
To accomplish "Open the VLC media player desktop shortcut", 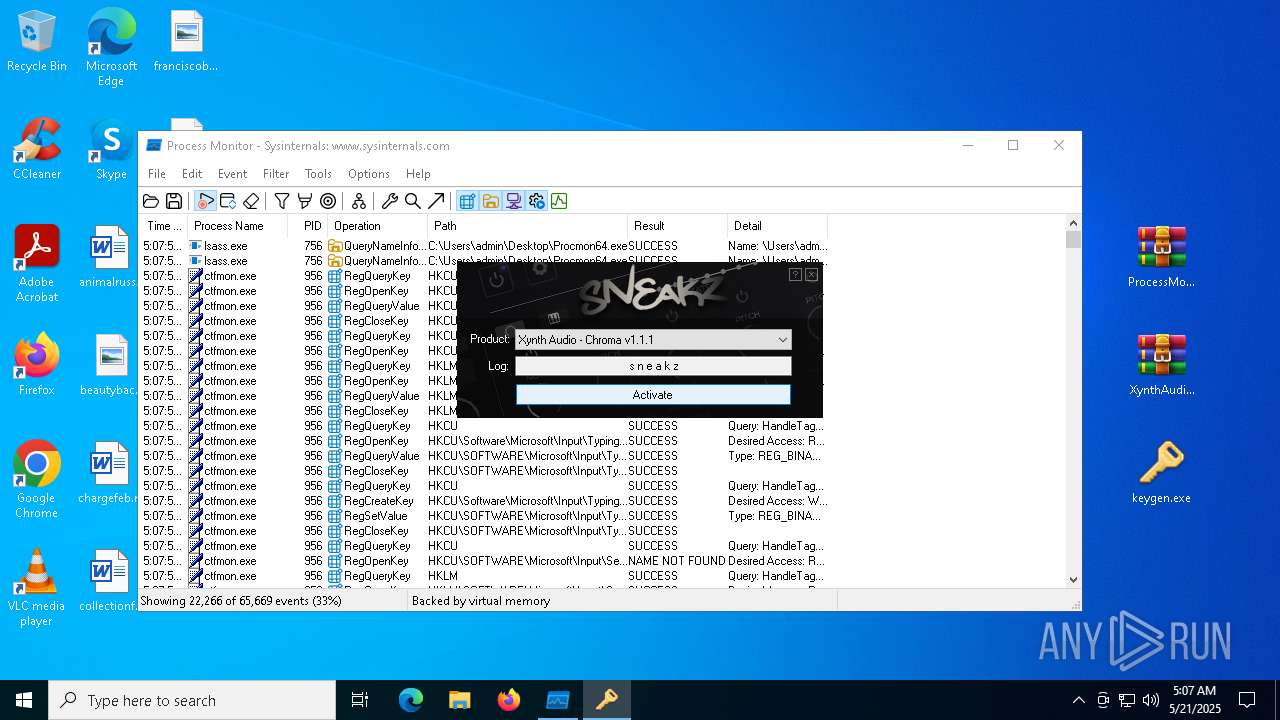I will (x=37, y=588).
